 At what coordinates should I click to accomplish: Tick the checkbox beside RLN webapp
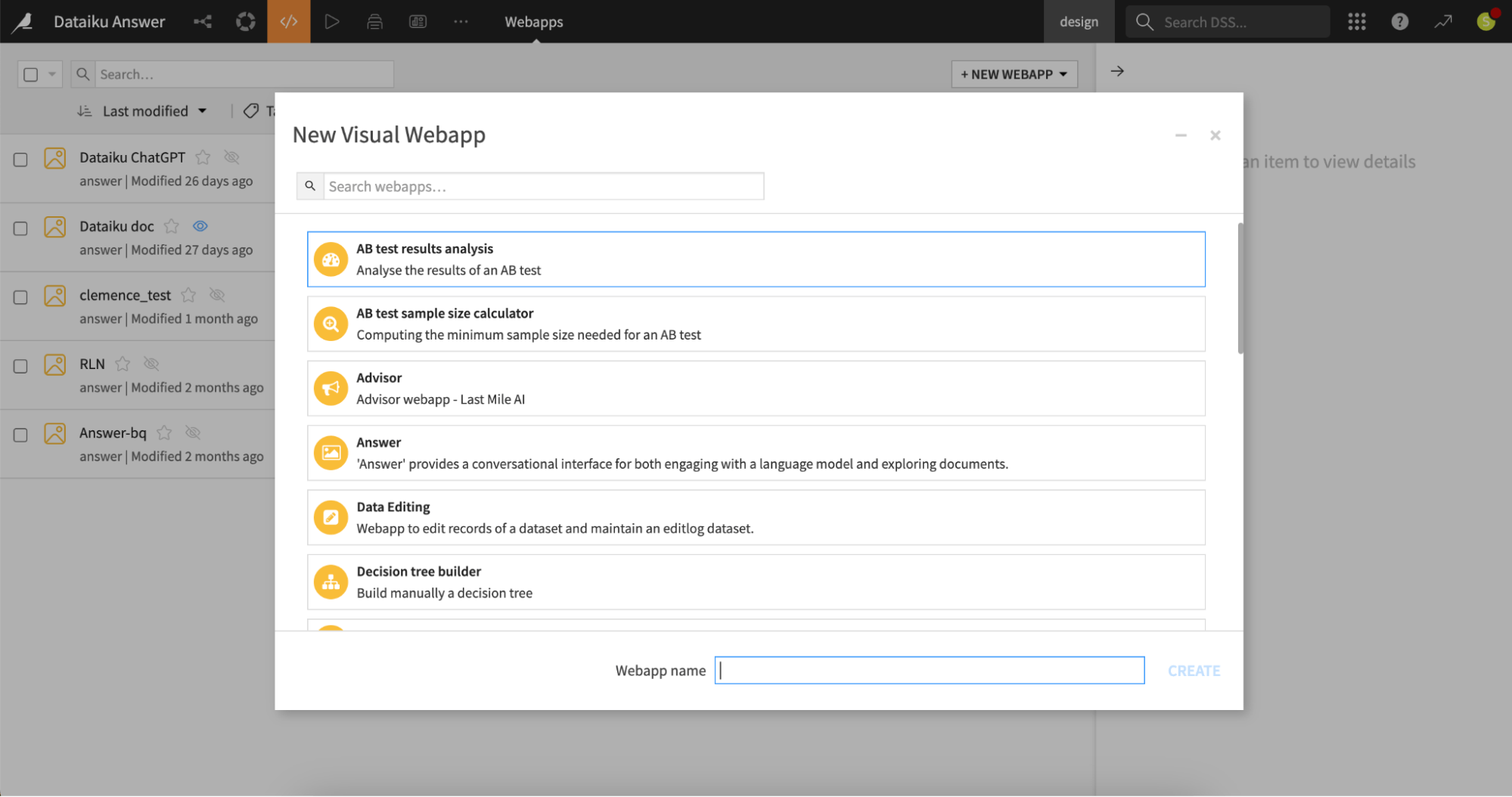click(x=20, y=366)
